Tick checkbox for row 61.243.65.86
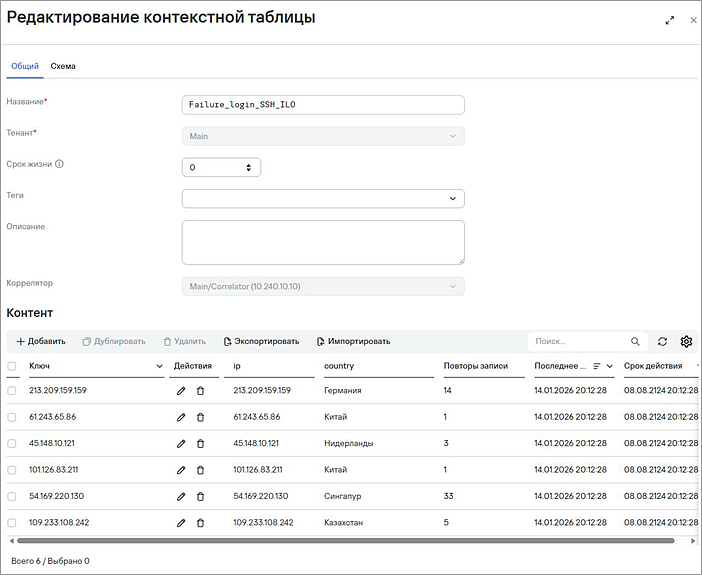702x575 pixels. (x=12, y=417)
